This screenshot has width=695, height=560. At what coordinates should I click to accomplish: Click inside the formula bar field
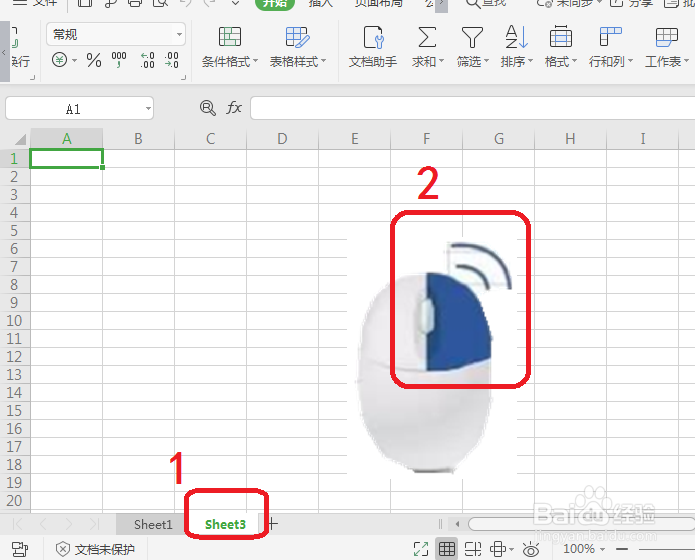click(x=472, y=108)
